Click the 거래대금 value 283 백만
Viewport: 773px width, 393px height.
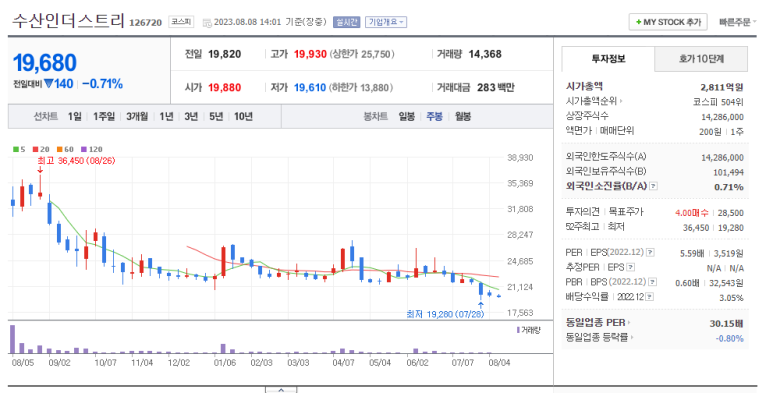tap(495, 88)
